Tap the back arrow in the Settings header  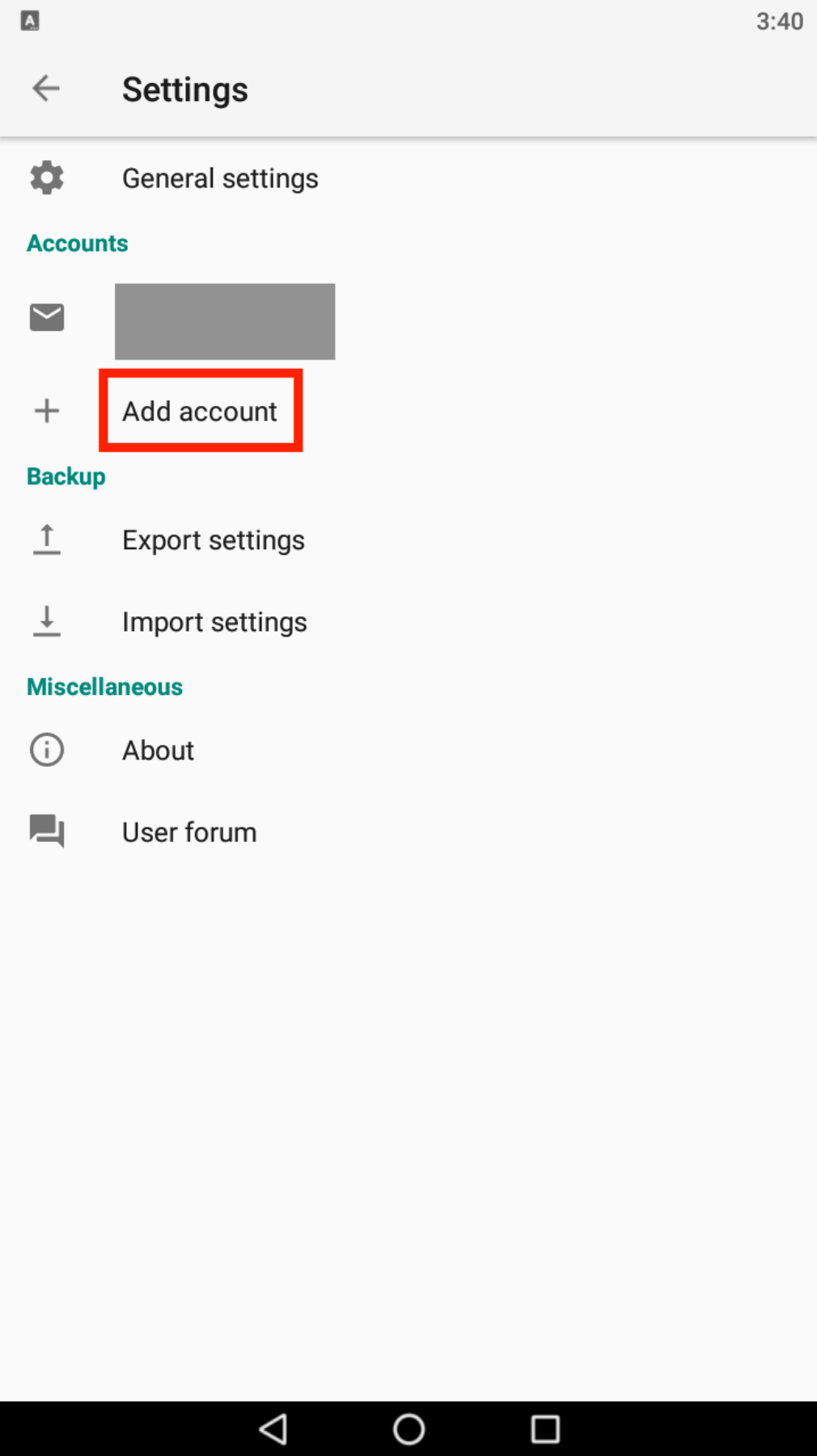(46, 89)
